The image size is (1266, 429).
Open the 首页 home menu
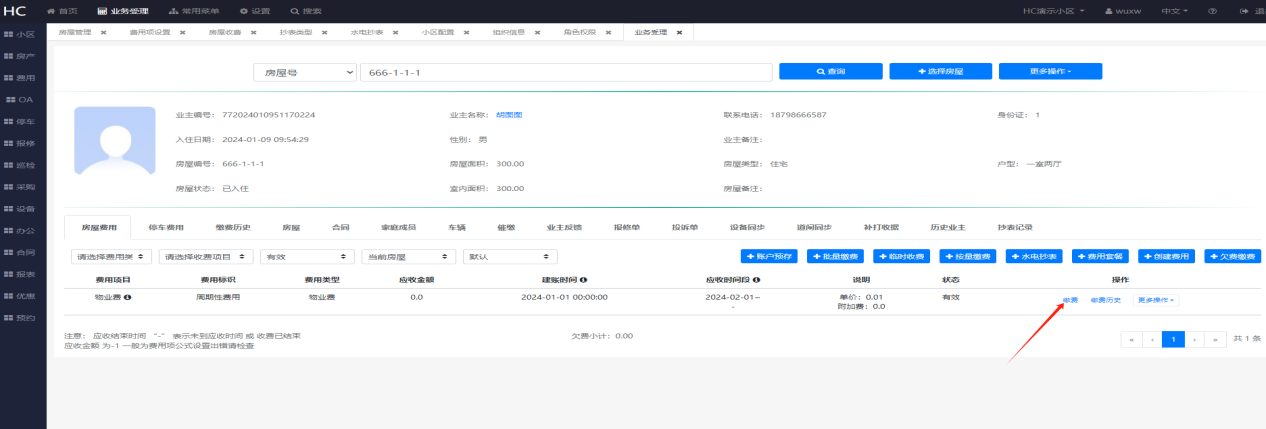[x=62, y=10]
